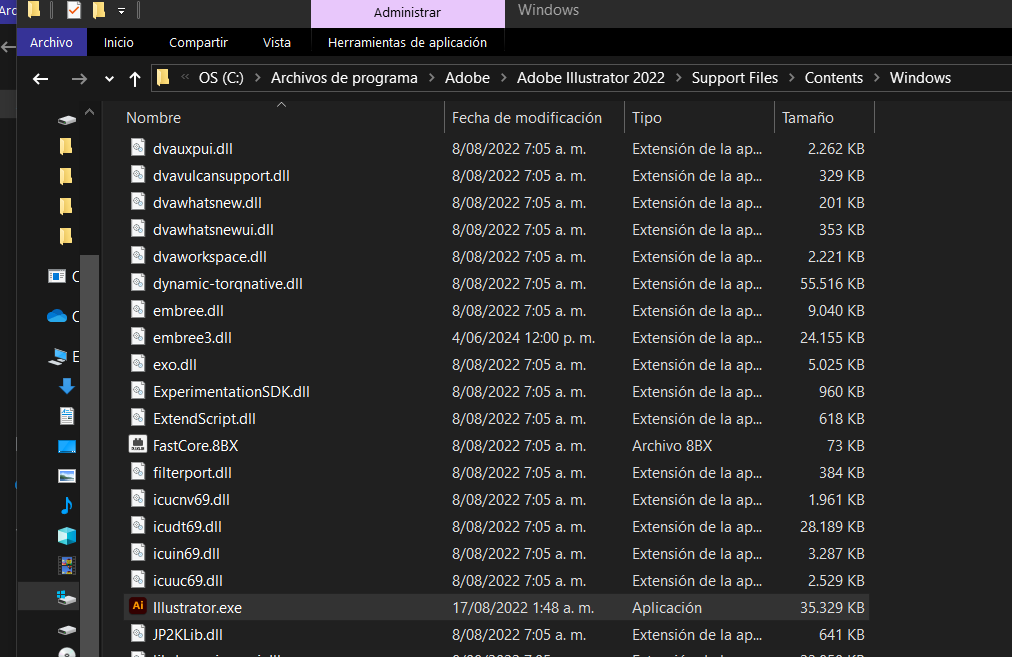This screenshot has height=657, width=1012.
Task: Expand chevron after Adobe Illustrator 2022 breadcrumb
Action: [x=678, y=77]
